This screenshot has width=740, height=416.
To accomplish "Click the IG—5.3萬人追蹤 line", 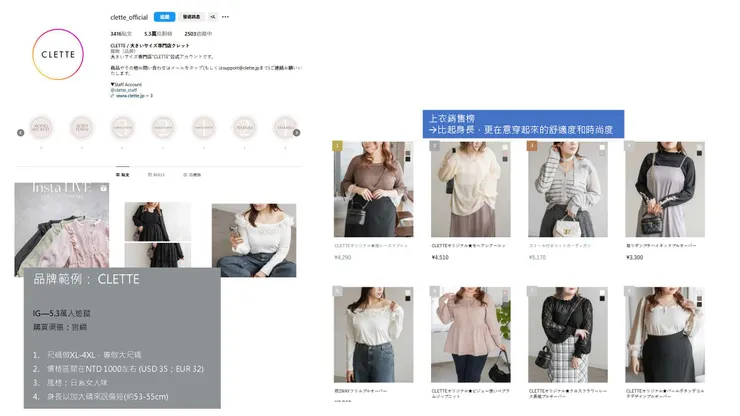I will 61,313.
